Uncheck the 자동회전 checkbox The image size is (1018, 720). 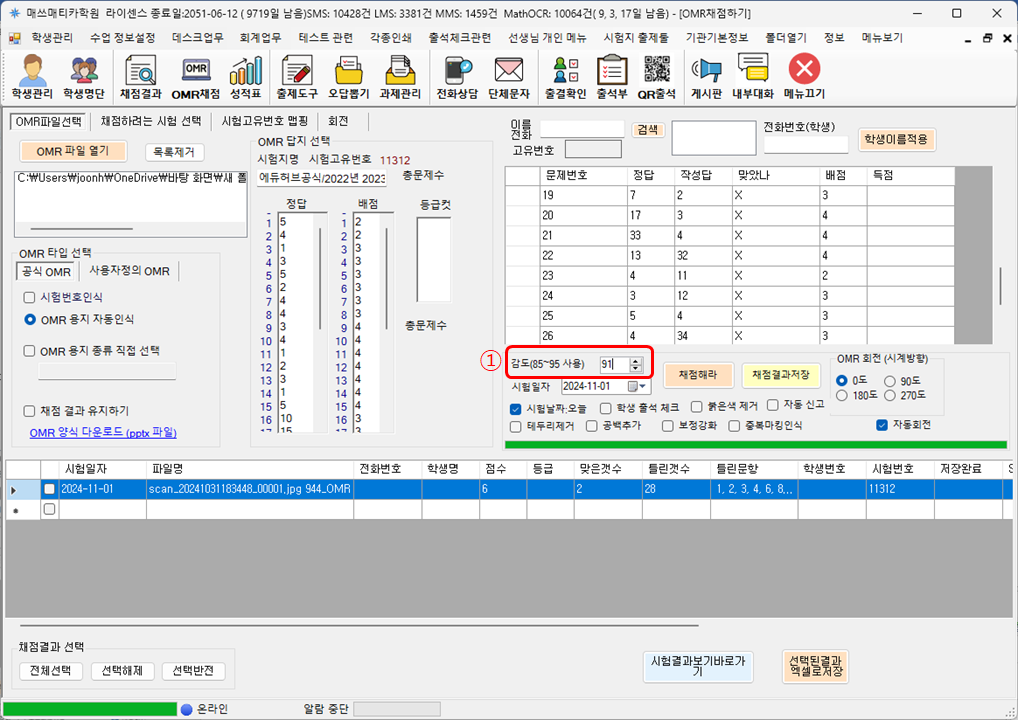(x=881, y=425)
